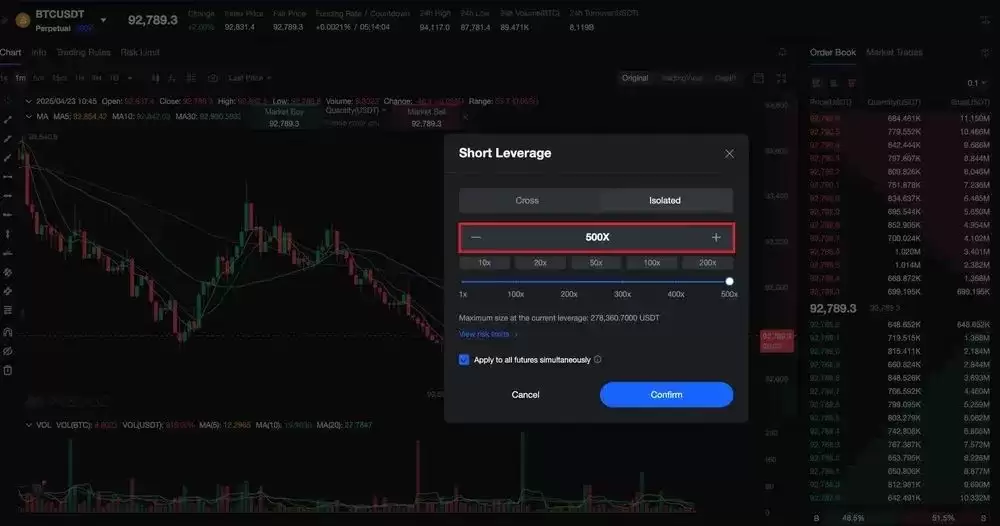
Task: Confirm the 500X leverage setting
Action: 666,395
